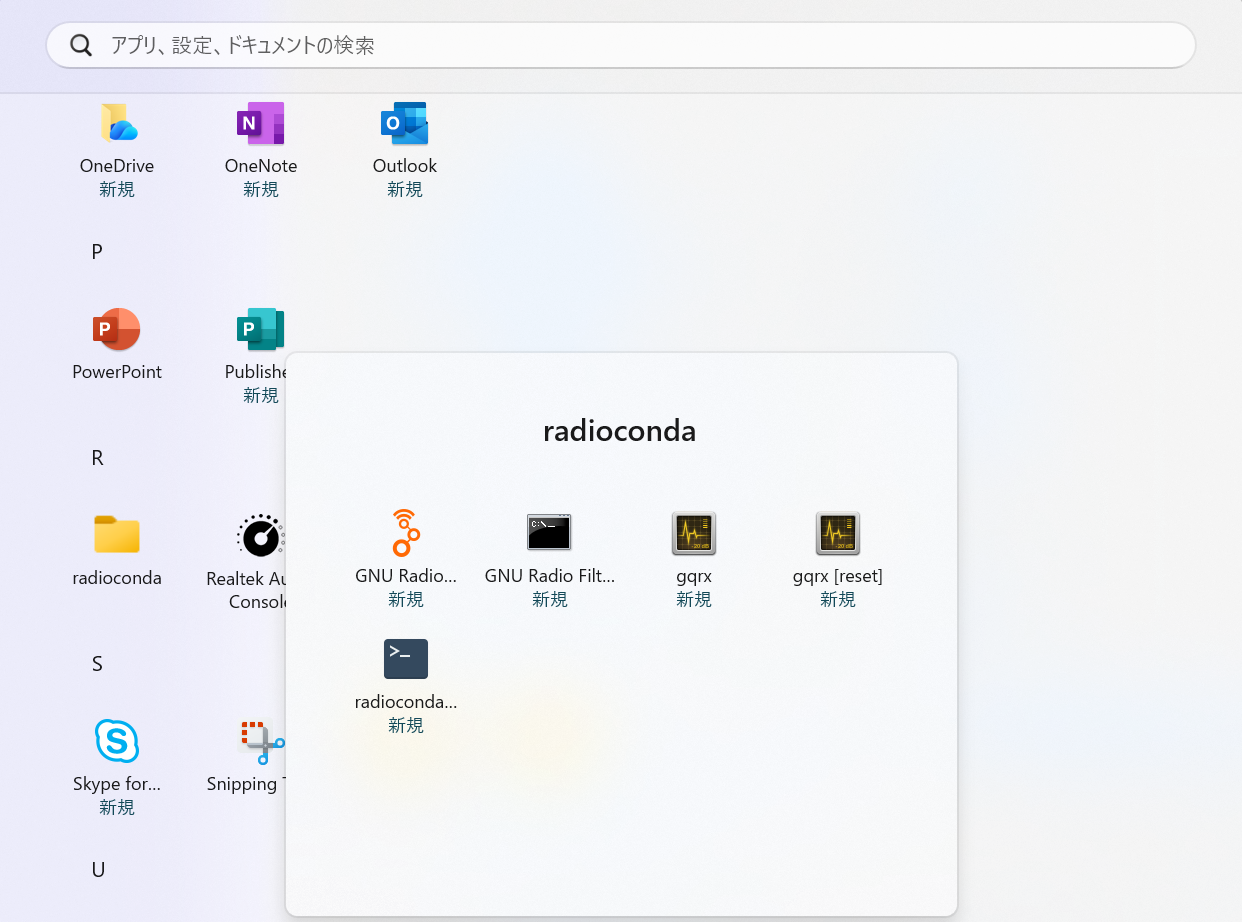Open the Realtek Audio Console icon
The height and width of the screenshot is (922, 1242).
point(260,535)
